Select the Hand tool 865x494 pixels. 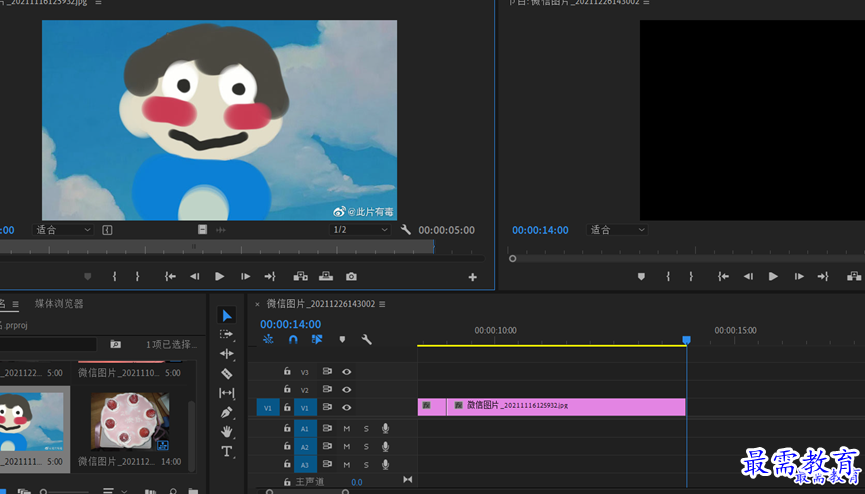coord(226,432)
